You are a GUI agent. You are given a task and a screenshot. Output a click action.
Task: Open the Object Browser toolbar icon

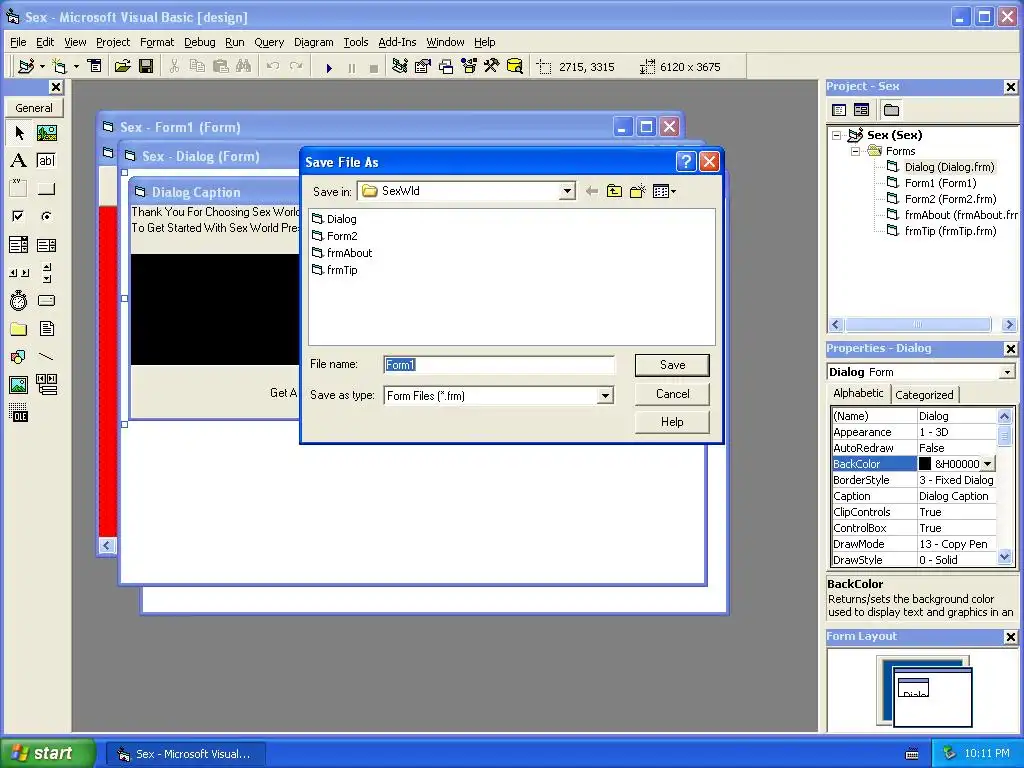point(469,66)
